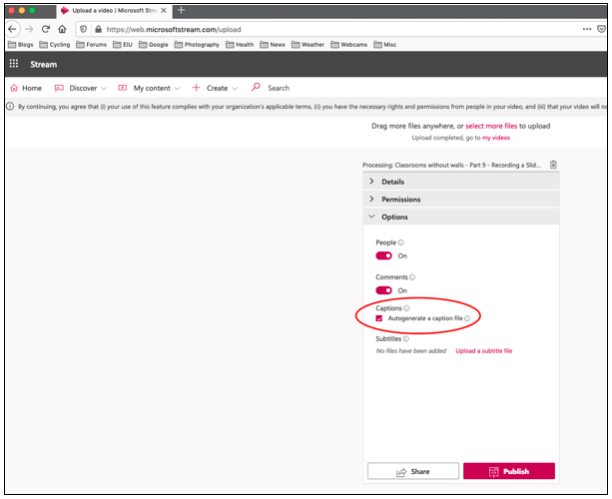The width and height of the screenshot is (612, 499).
Task: Delete the processing video with trash icon
Action: pyautogui.click(x=553, y=165)
